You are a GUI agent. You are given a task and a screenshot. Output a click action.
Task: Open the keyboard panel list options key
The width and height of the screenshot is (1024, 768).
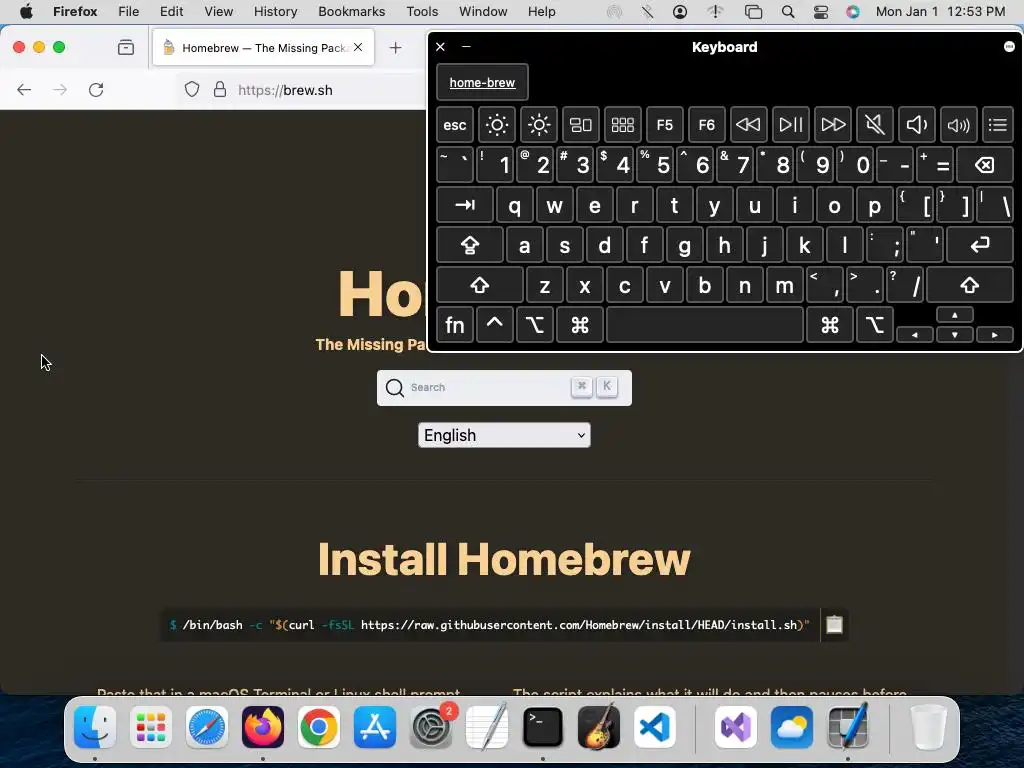998,125
